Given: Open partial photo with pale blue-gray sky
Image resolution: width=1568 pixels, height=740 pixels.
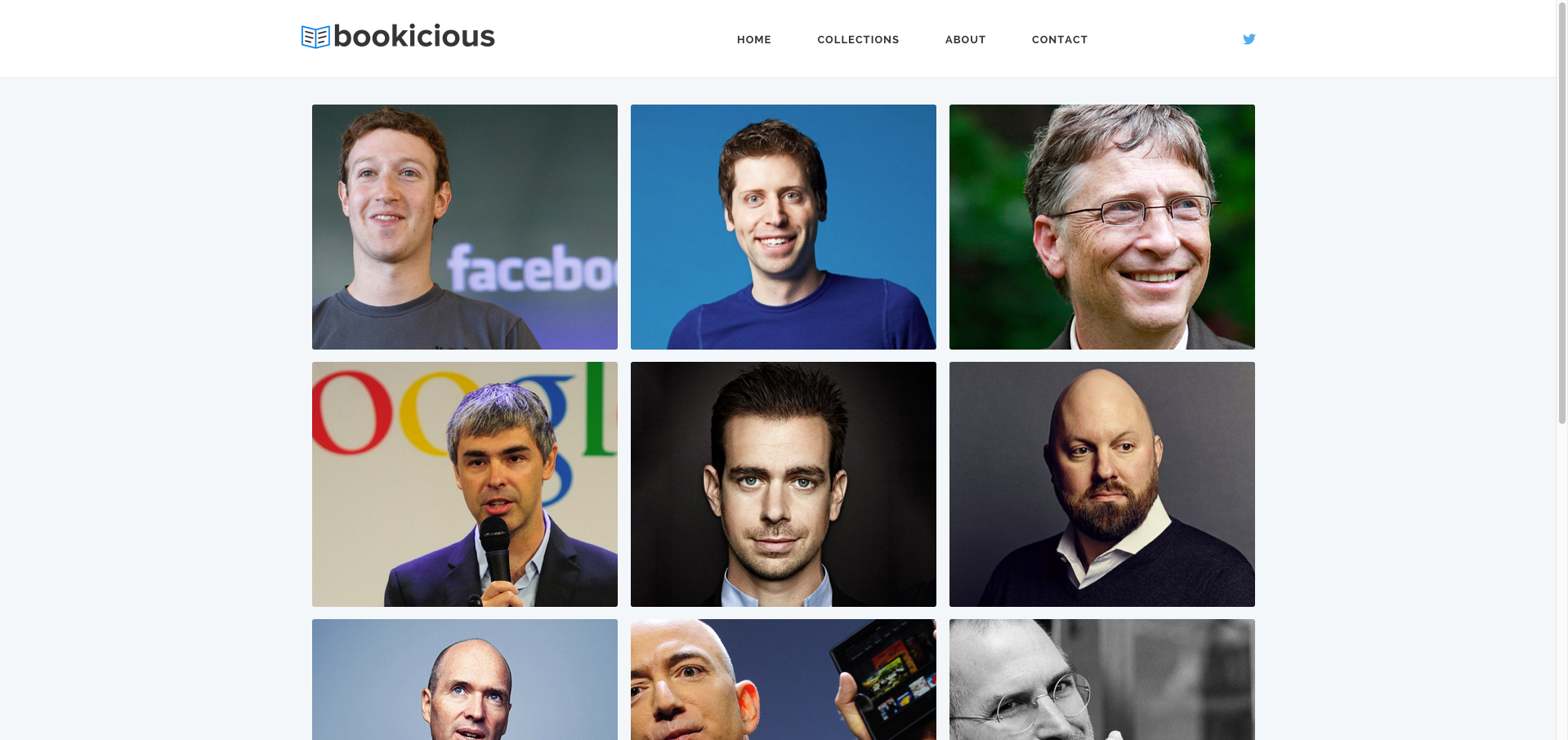Looking at the screenshot, I should (x=464, y=680).
